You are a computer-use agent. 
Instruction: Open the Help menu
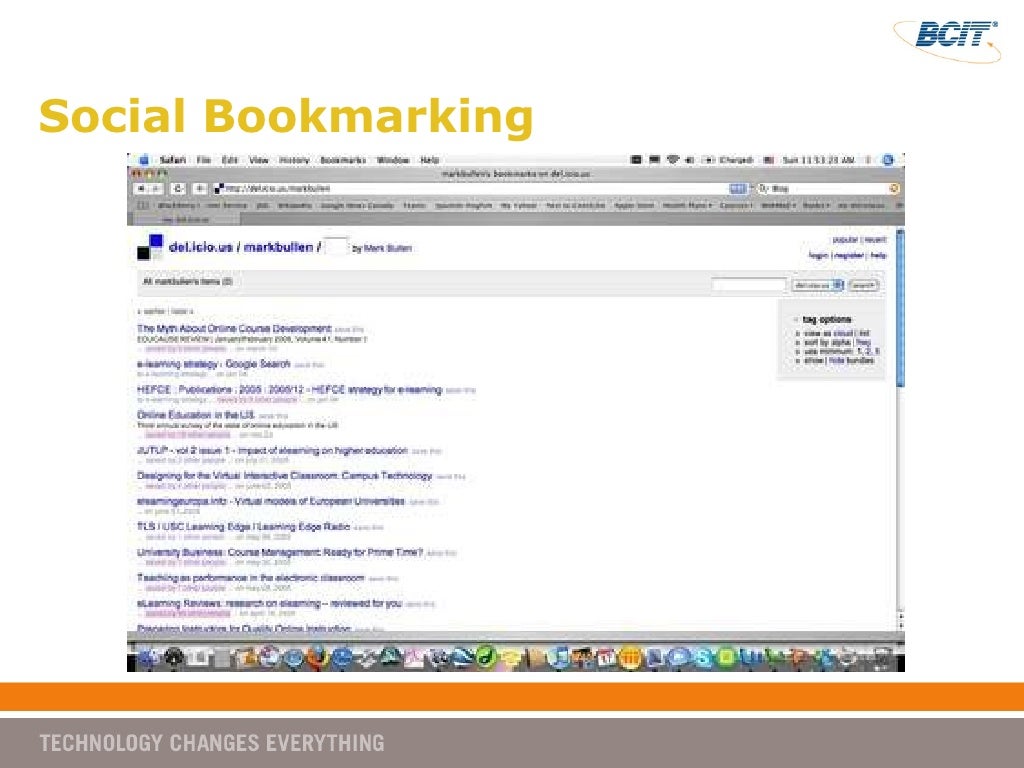[x=429, y=160]
